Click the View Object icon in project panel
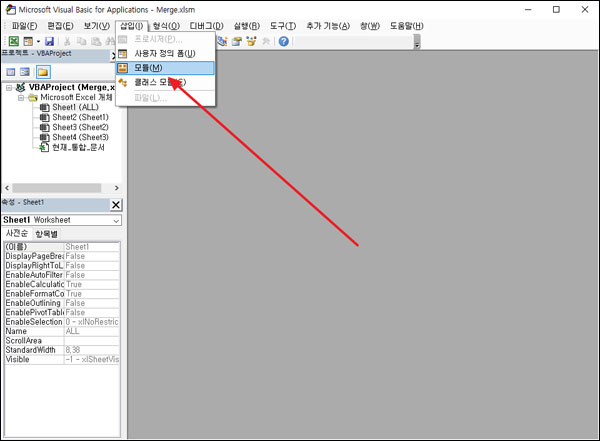The height and width of the screenshot is (441, 600). tap(26, 72)
